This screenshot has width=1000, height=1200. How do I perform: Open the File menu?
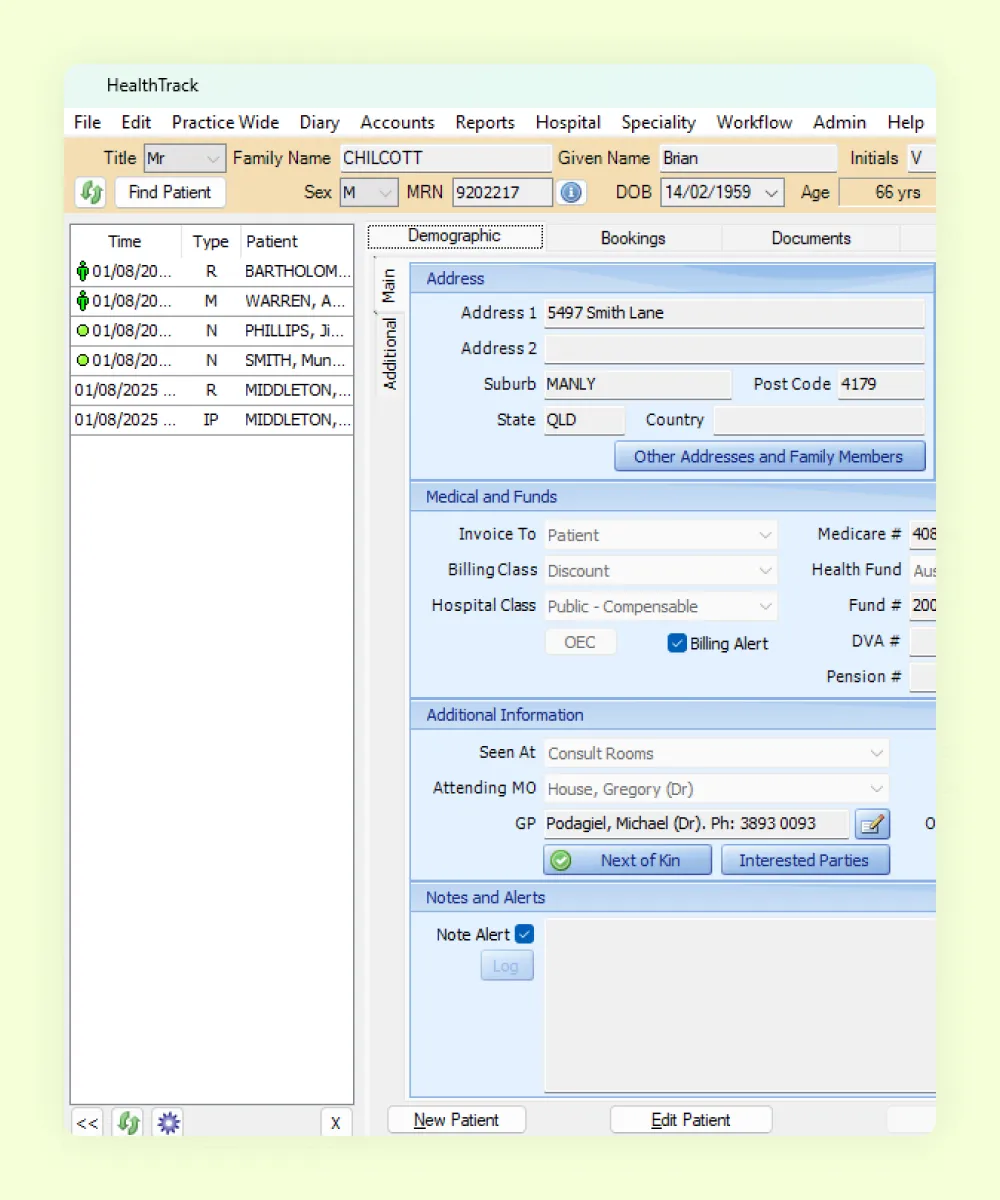click(x=88, y=122)
